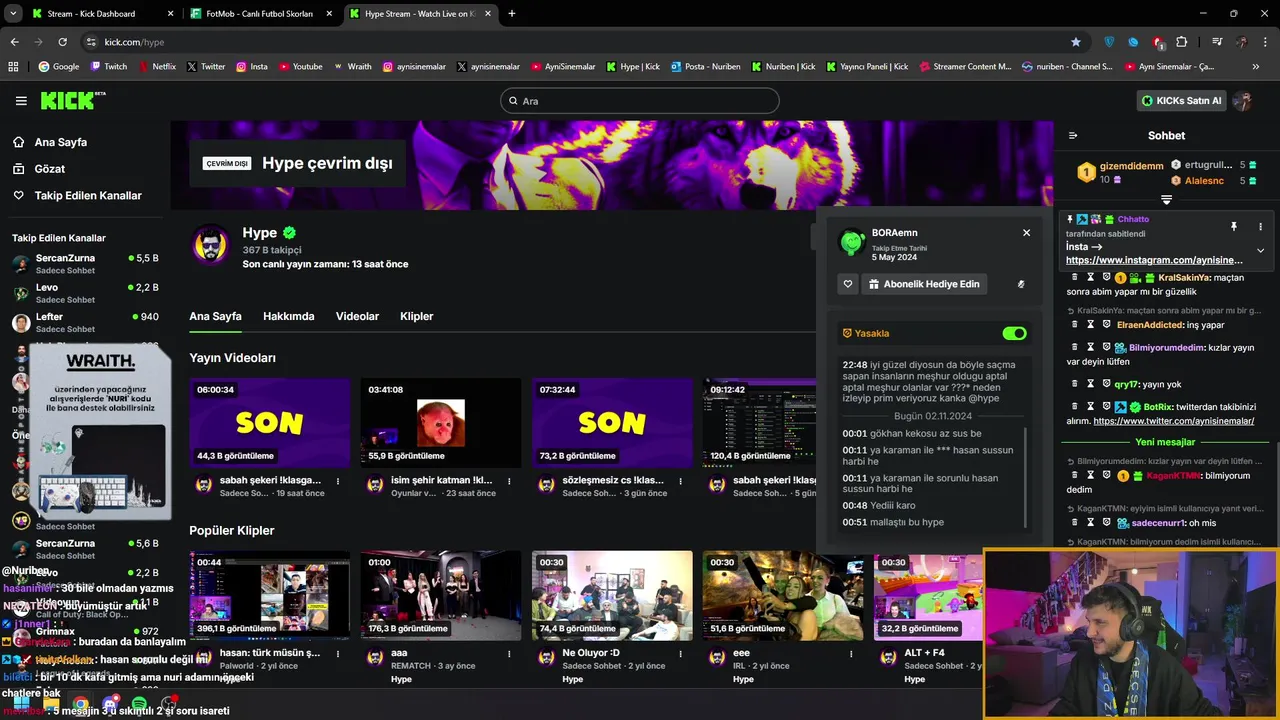Click the Ara search field
Image resolution: width=1280 pixels, height=720 pixels.
[640, 101]
